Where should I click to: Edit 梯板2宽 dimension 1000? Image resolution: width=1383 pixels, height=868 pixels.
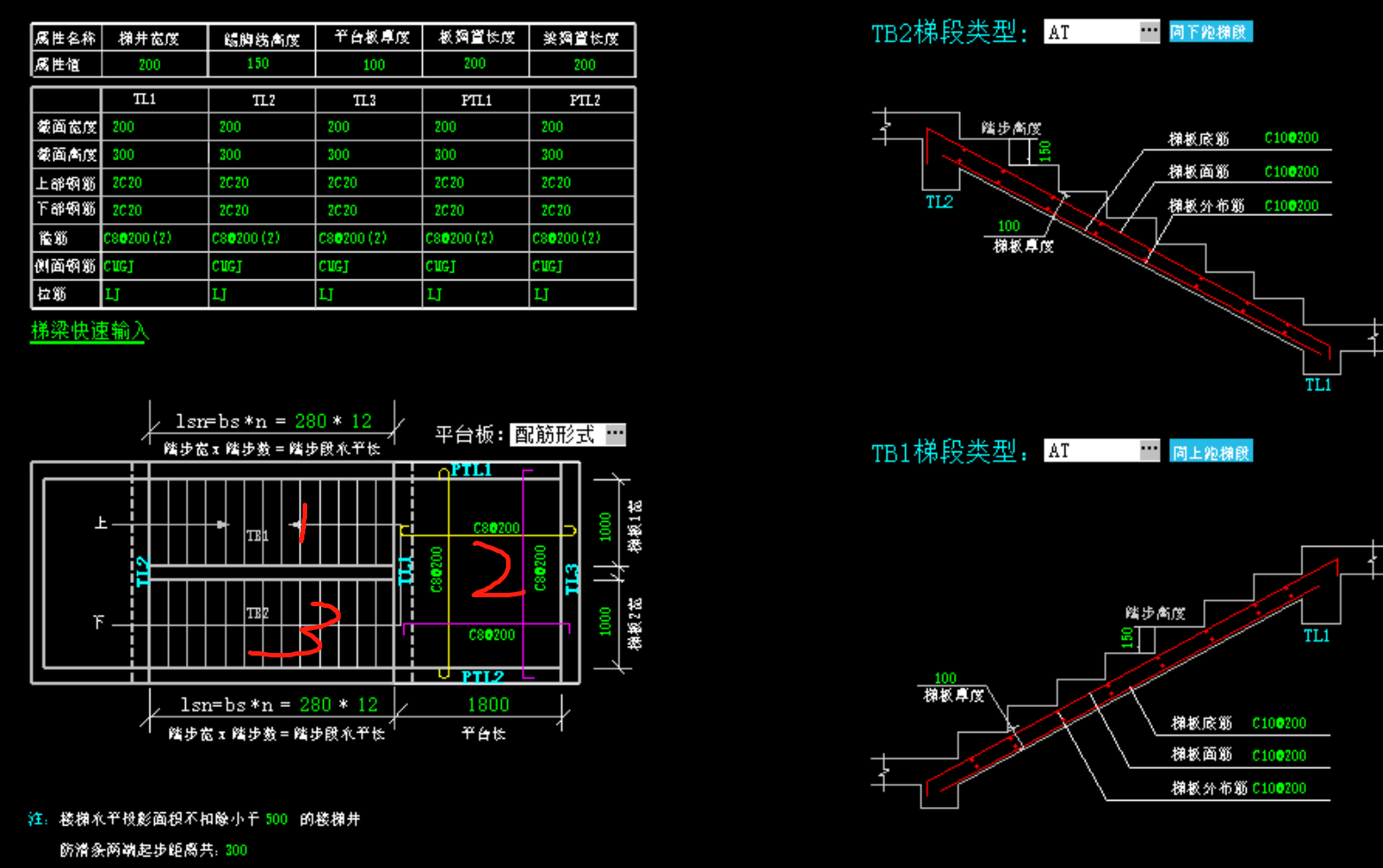605,621
